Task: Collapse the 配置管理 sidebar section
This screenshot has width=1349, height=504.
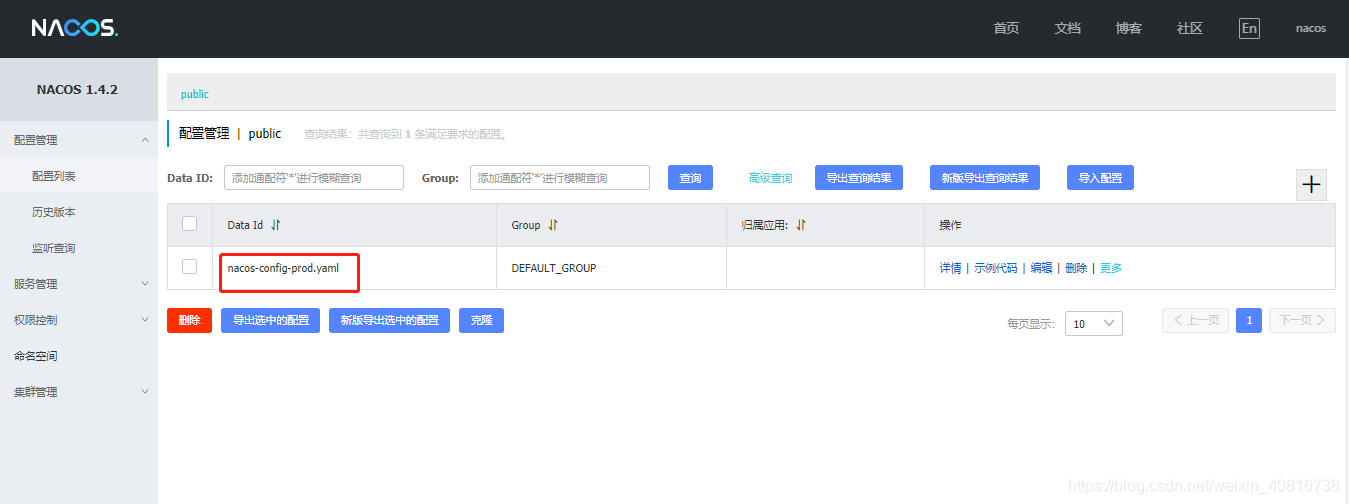Action: pyautogui.click(x=78, y=140)
